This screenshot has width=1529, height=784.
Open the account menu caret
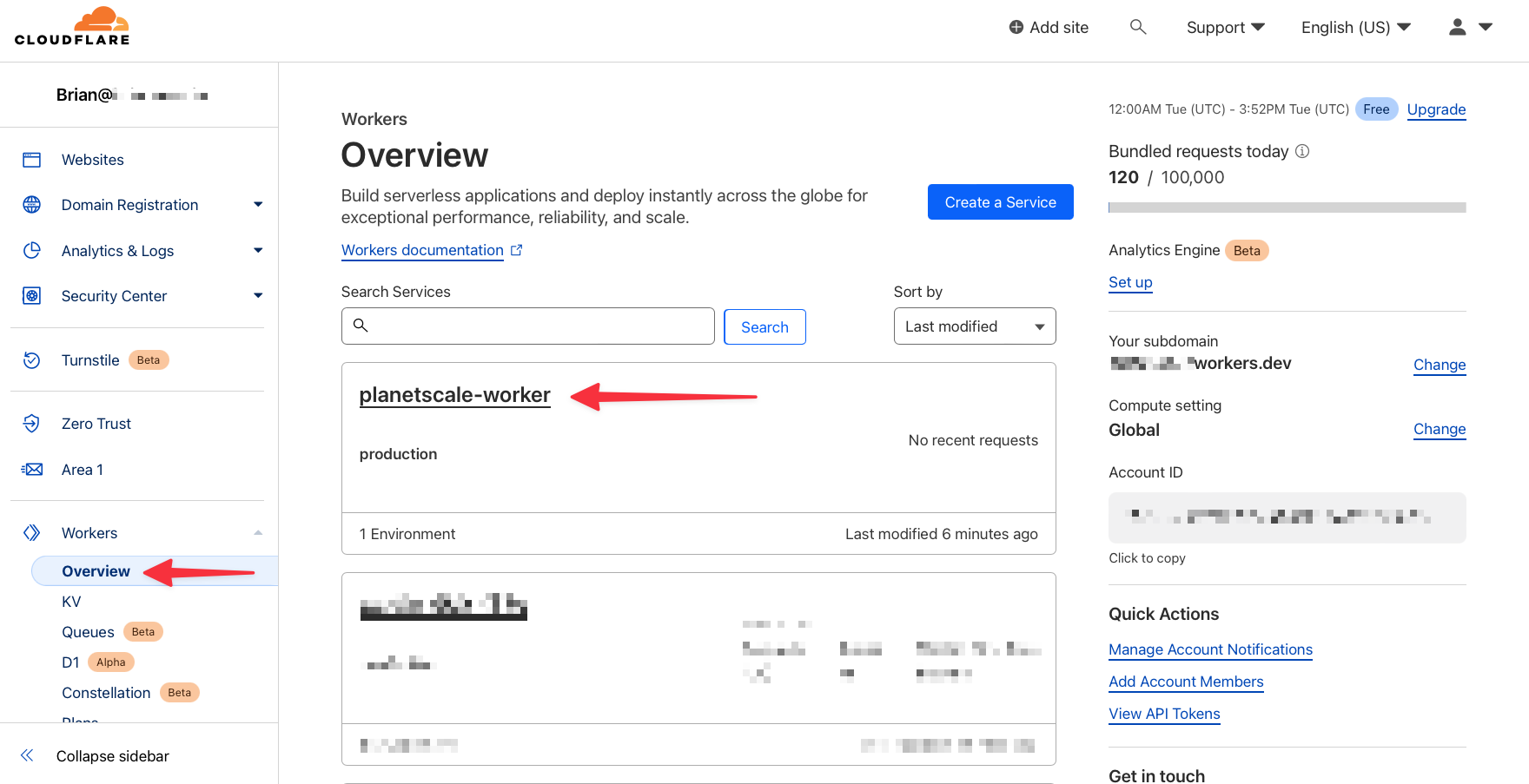pos(1486,27)
